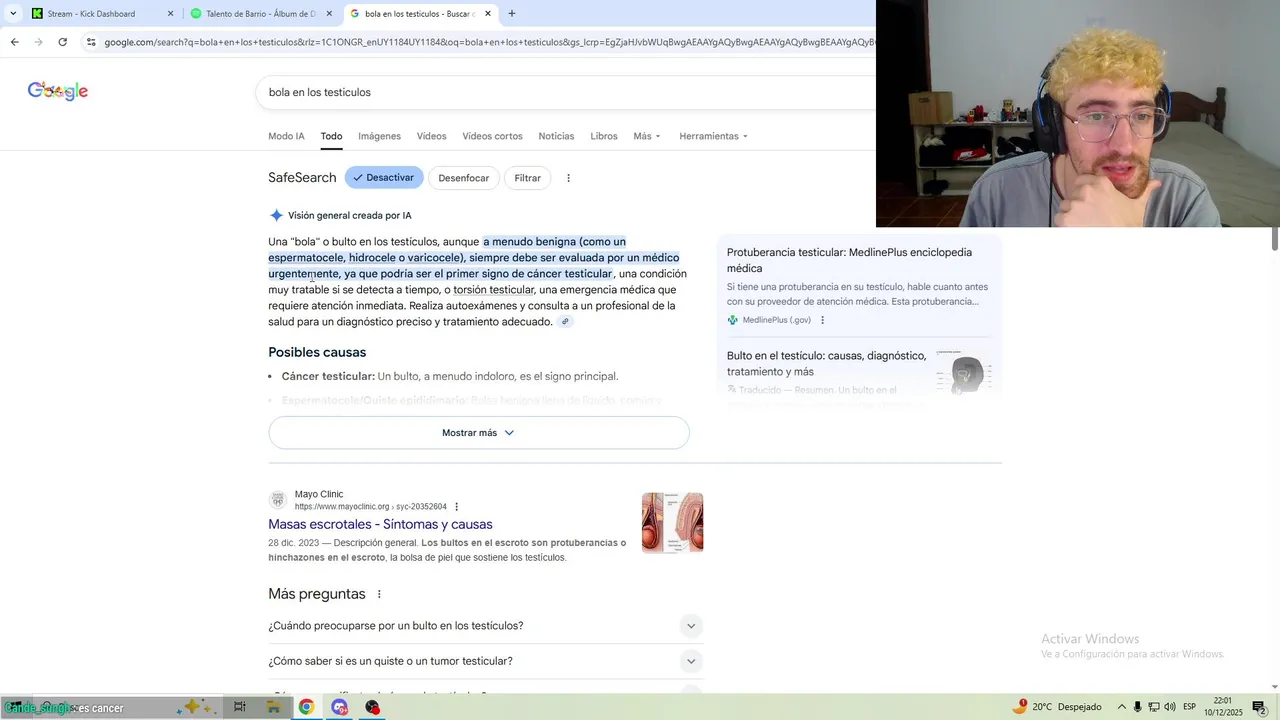Screen dimensions: 1280x720
Task: Select the SafeSearch Desenfocar option
Action: pos(463,178)
